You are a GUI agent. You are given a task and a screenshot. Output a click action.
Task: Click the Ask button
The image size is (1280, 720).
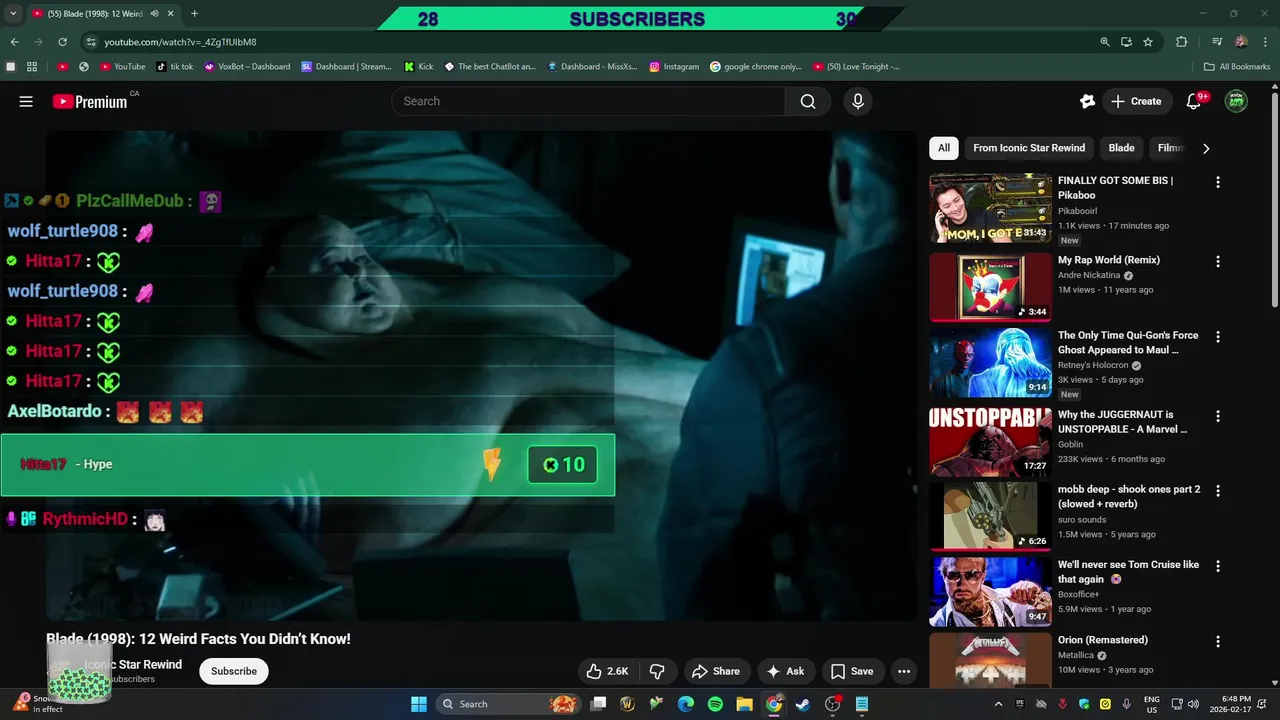click(785, 671)
